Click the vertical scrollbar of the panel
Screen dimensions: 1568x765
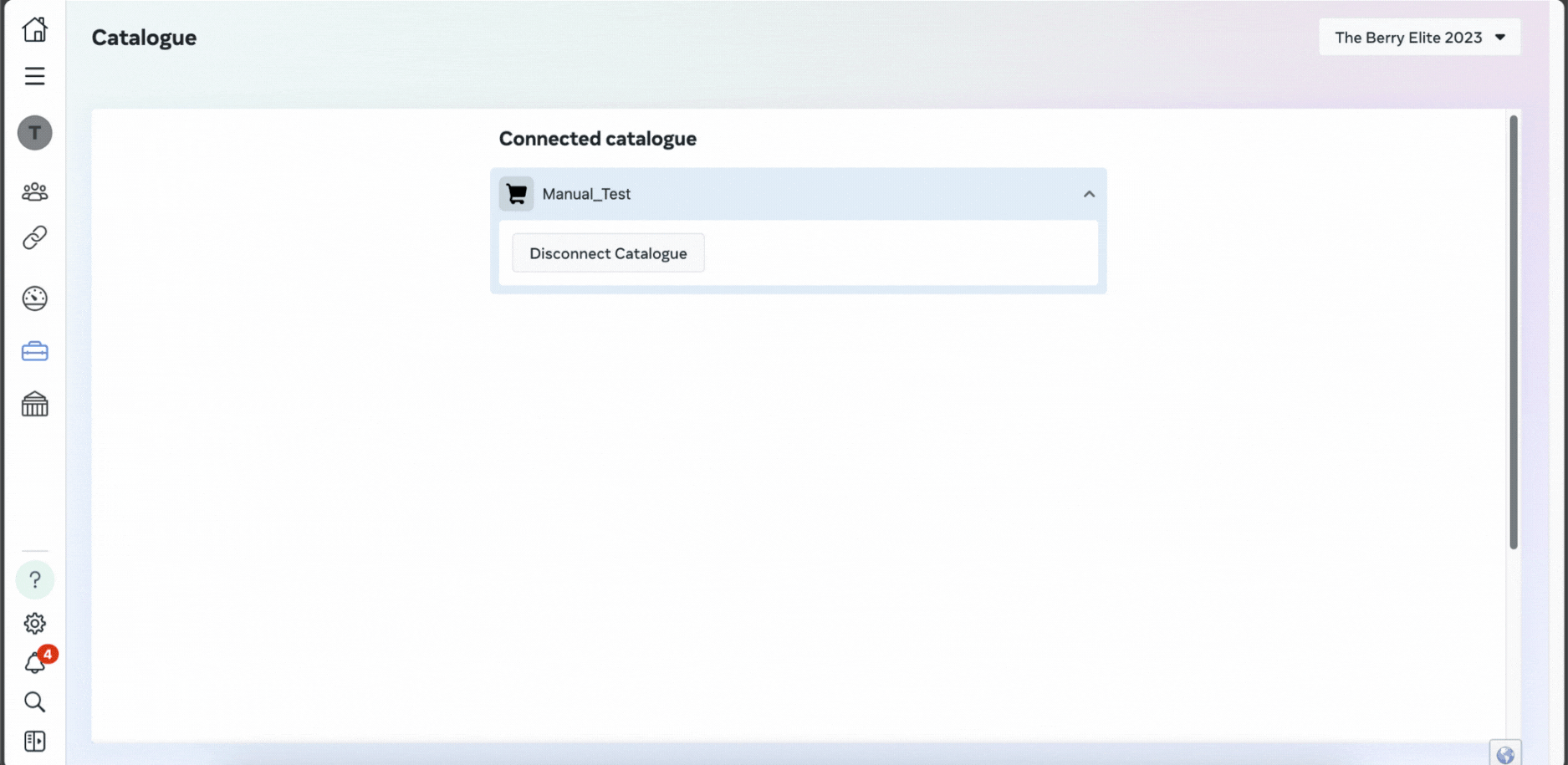[1513, 332]
